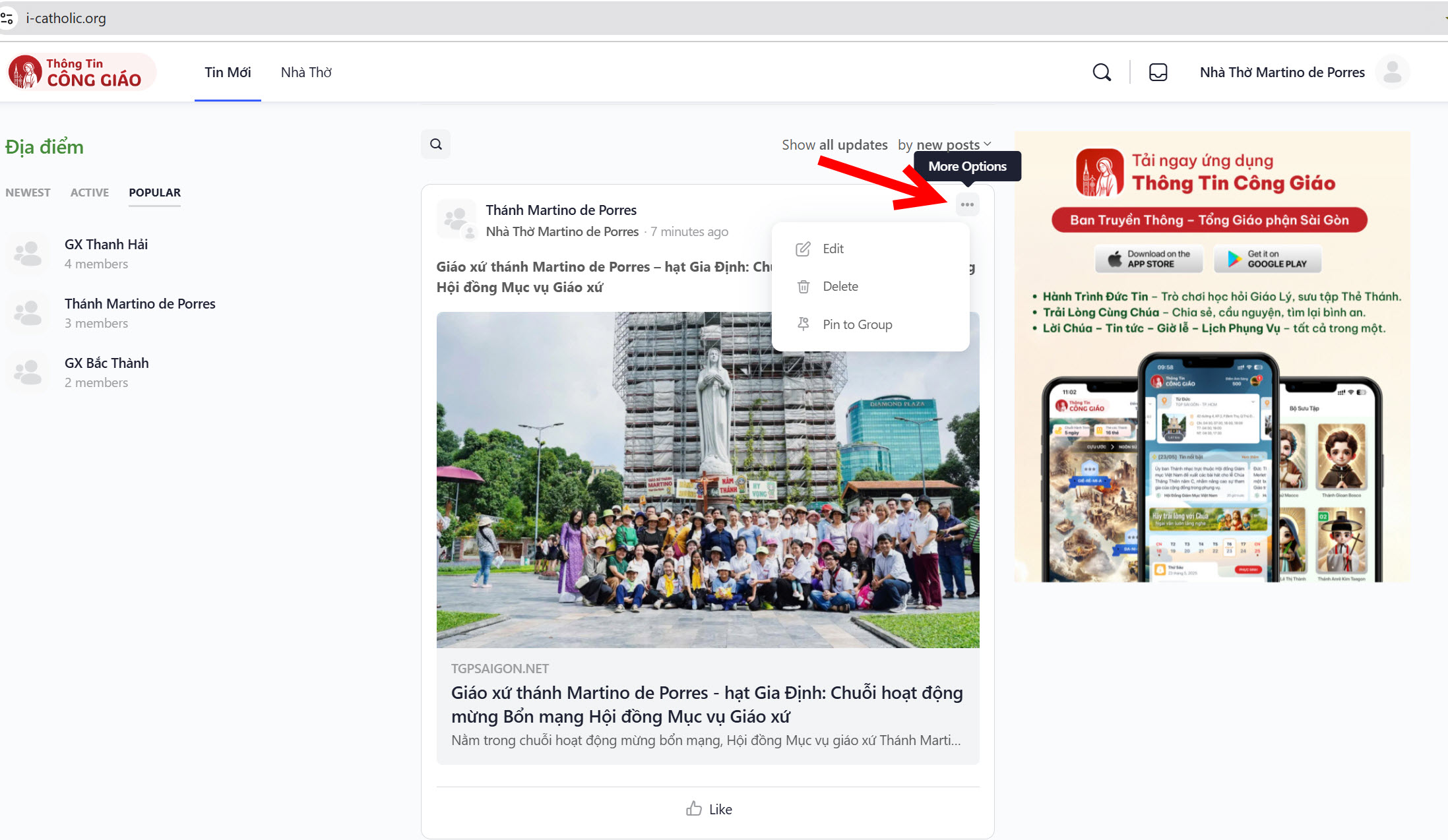Choose Delete in the post options menu
This screenshot has width=1448, height=840.
pyautogui.click(x=840, y=286)
